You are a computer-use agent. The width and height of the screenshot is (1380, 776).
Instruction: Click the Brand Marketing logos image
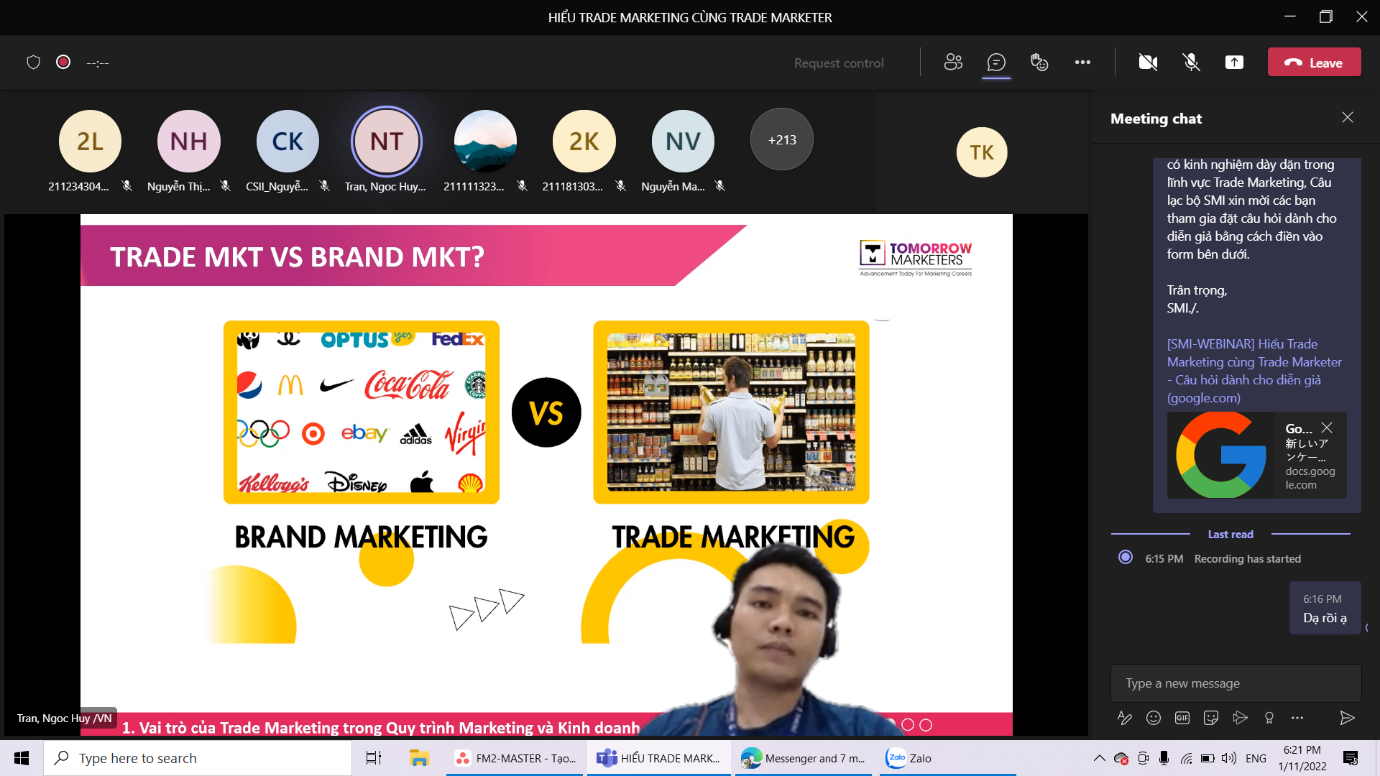pyautogui.click(x=361, y=412)
